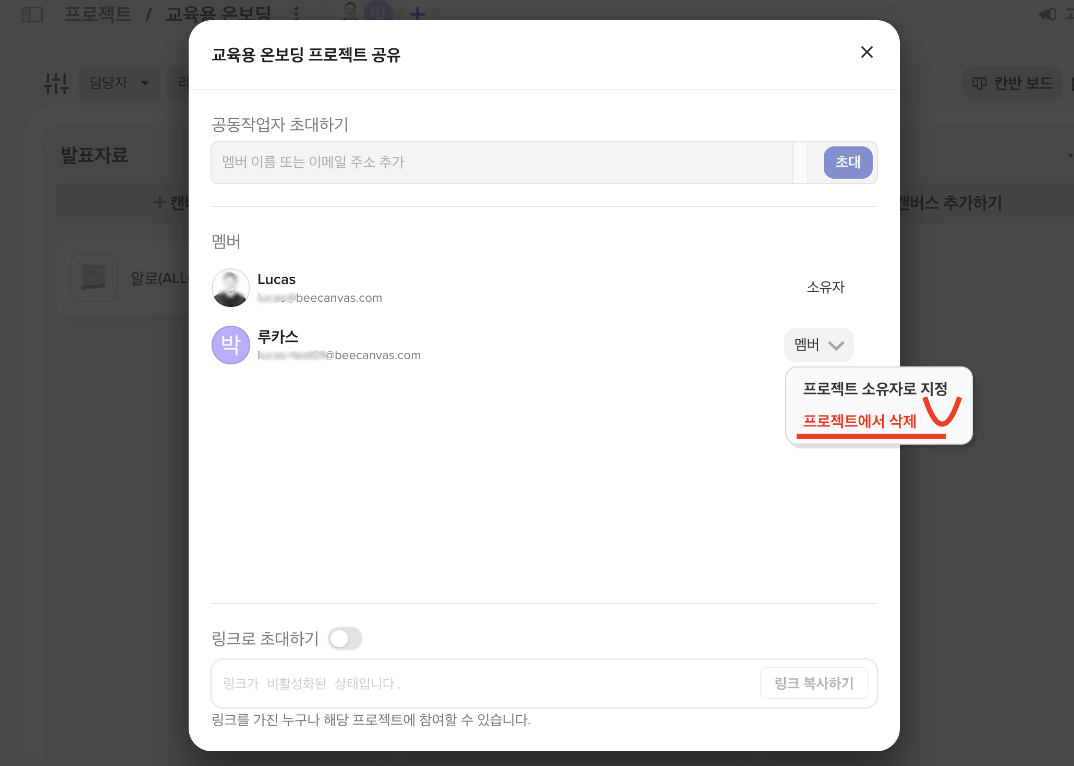
Task: Focus the member name or email input field
Action: tap(500, 162)
